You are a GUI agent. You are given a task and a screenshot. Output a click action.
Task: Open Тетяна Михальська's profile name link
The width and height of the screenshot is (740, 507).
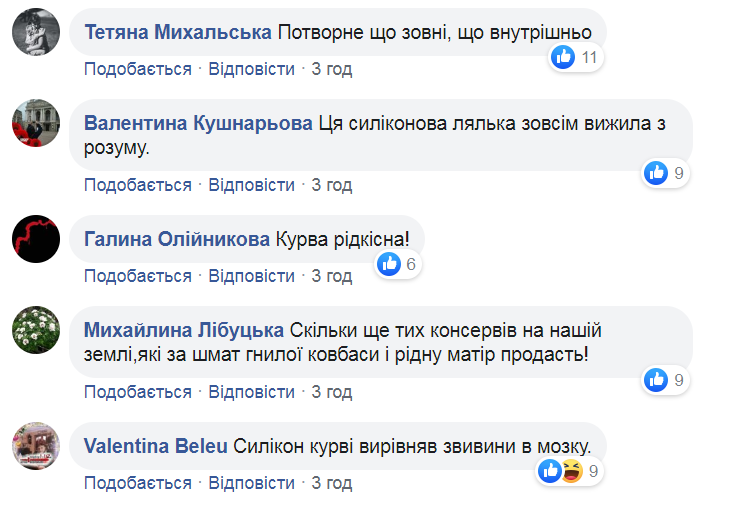pyautogui.click(x=178, y=33)
